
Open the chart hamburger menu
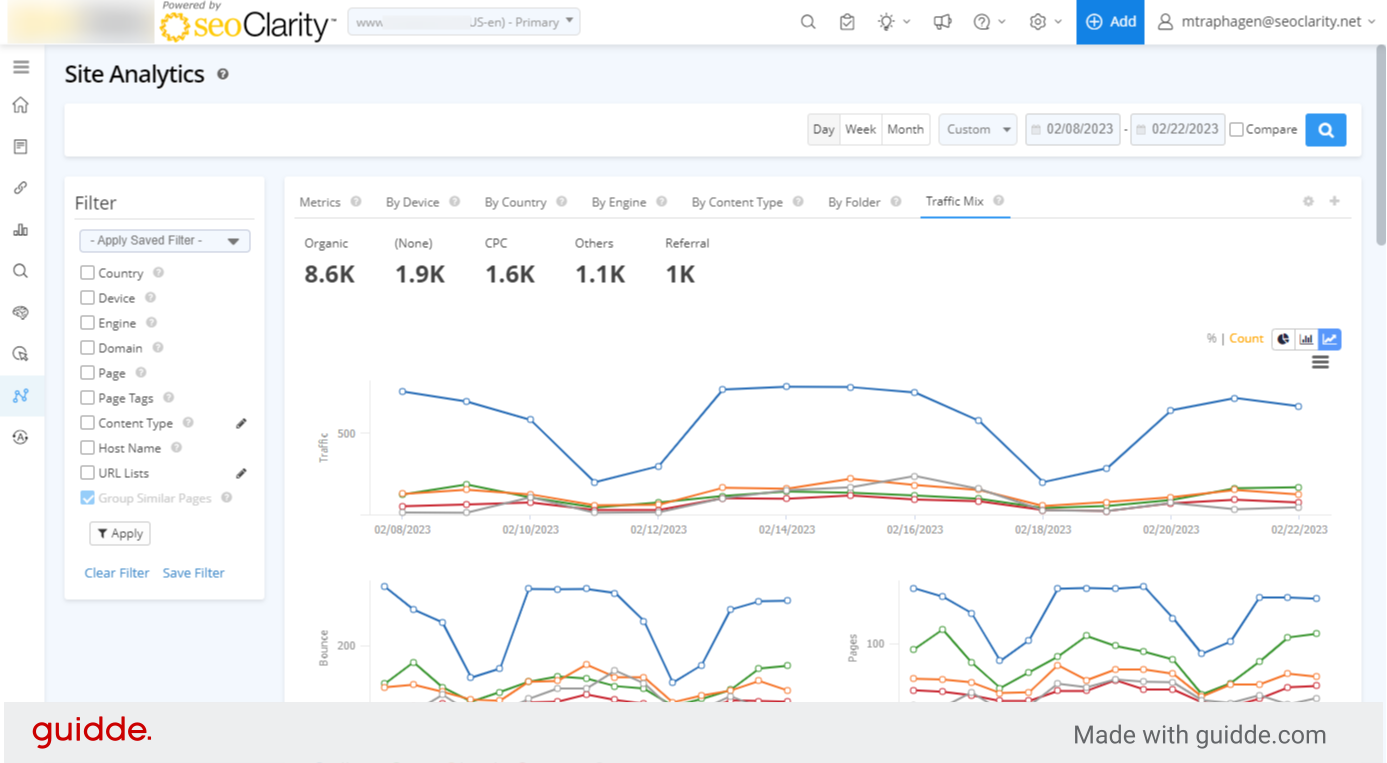tap(1320, 363)
